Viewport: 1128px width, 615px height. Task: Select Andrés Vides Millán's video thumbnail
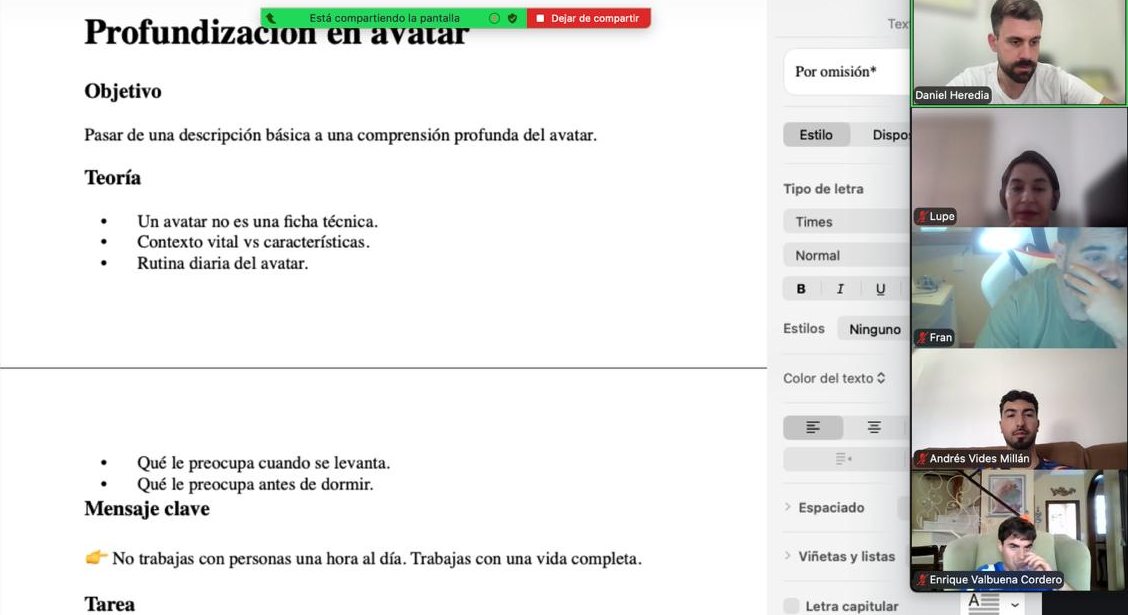point(1019,409)
